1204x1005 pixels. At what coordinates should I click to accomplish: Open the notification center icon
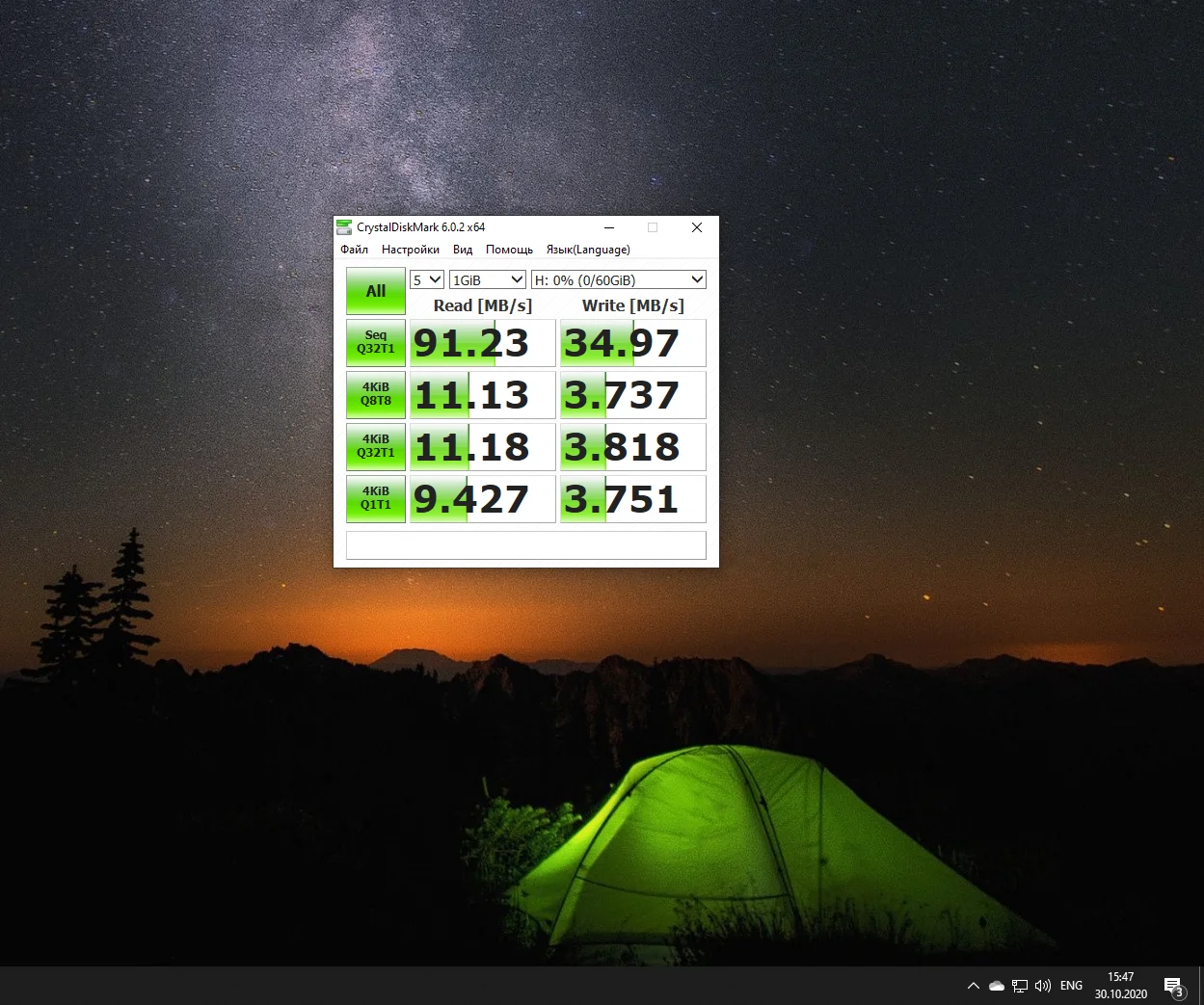(1174, 987)
